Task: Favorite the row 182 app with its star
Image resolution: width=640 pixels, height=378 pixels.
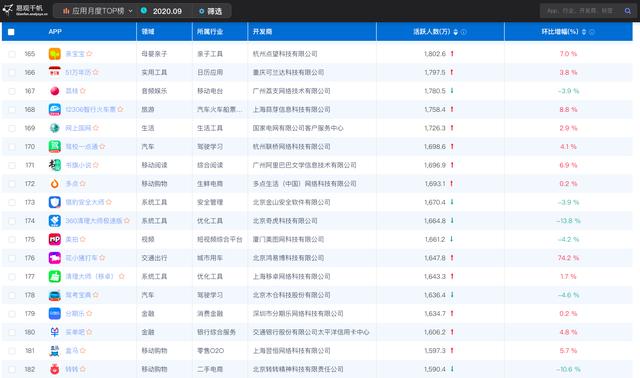Action: [83, 369]
